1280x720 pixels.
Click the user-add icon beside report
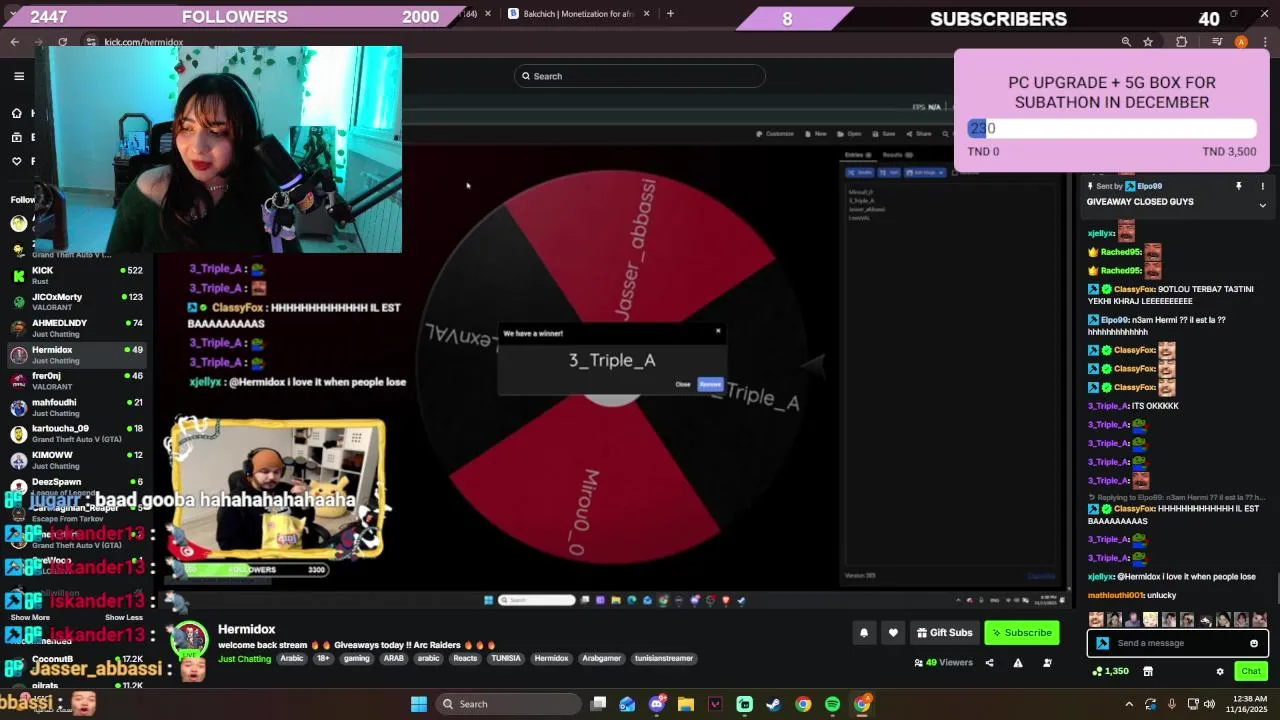[1047, 662]
